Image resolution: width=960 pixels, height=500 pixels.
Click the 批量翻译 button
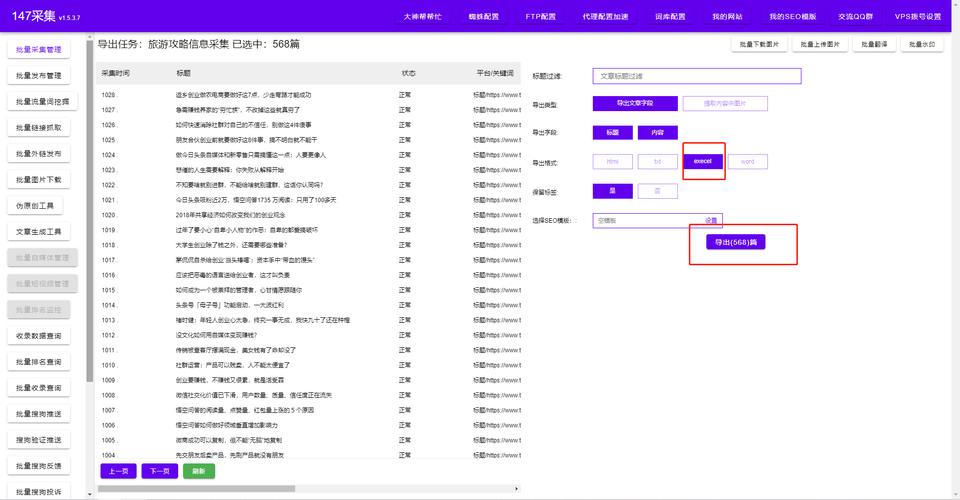(872, 45)
